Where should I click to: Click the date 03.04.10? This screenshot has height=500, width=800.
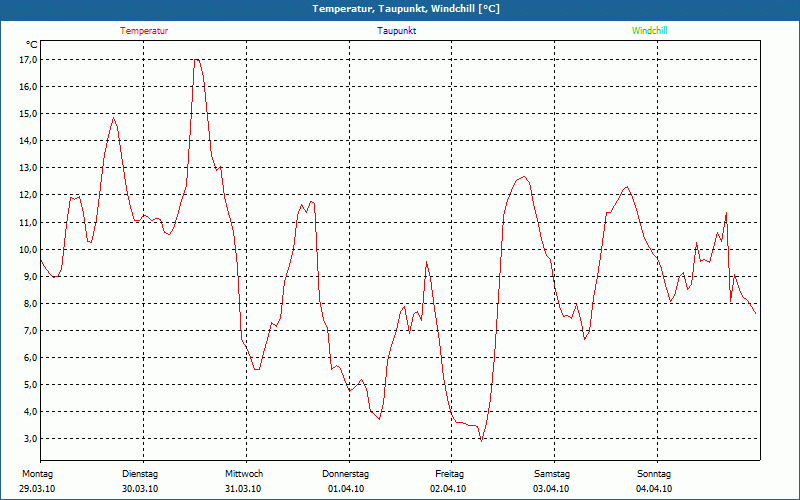coord(551,489)
